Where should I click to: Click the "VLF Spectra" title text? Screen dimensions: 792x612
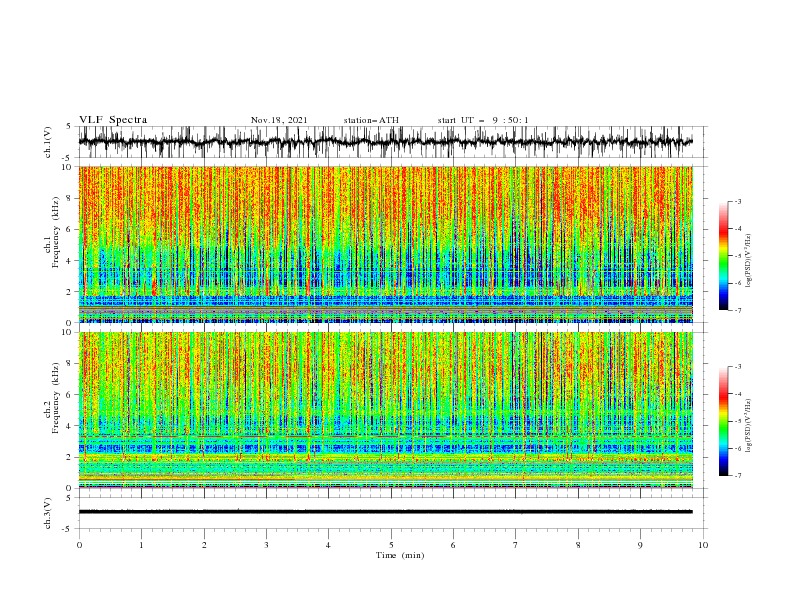(x=113, y=120)
